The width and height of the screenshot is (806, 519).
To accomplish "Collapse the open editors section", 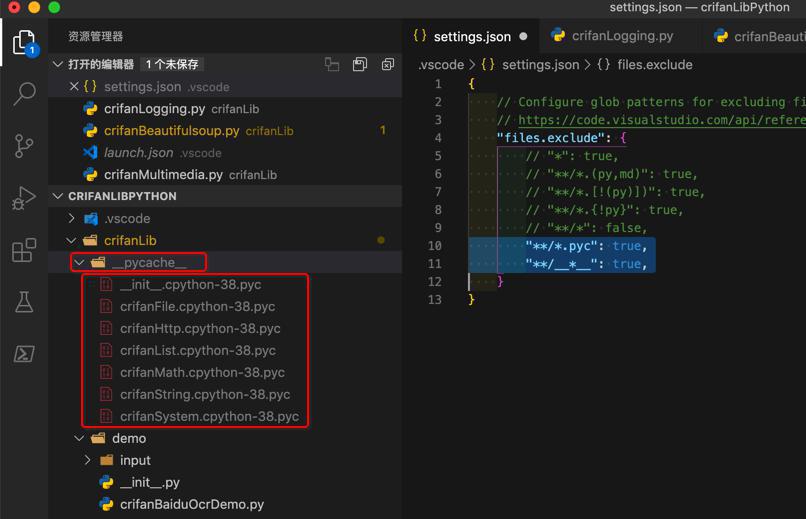I will pyautogui.click(x=58, y=64).
